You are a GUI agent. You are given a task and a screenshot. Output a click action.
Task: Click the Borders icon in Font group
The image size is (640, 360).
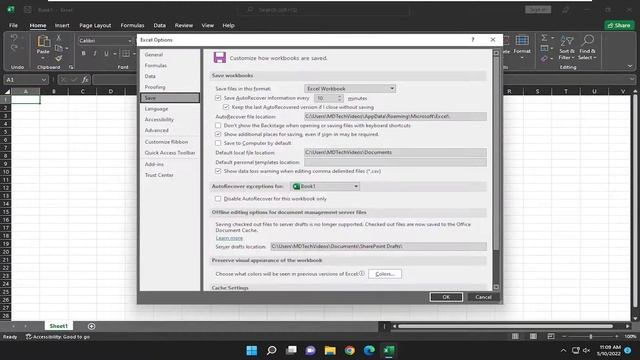pos(126,53)
